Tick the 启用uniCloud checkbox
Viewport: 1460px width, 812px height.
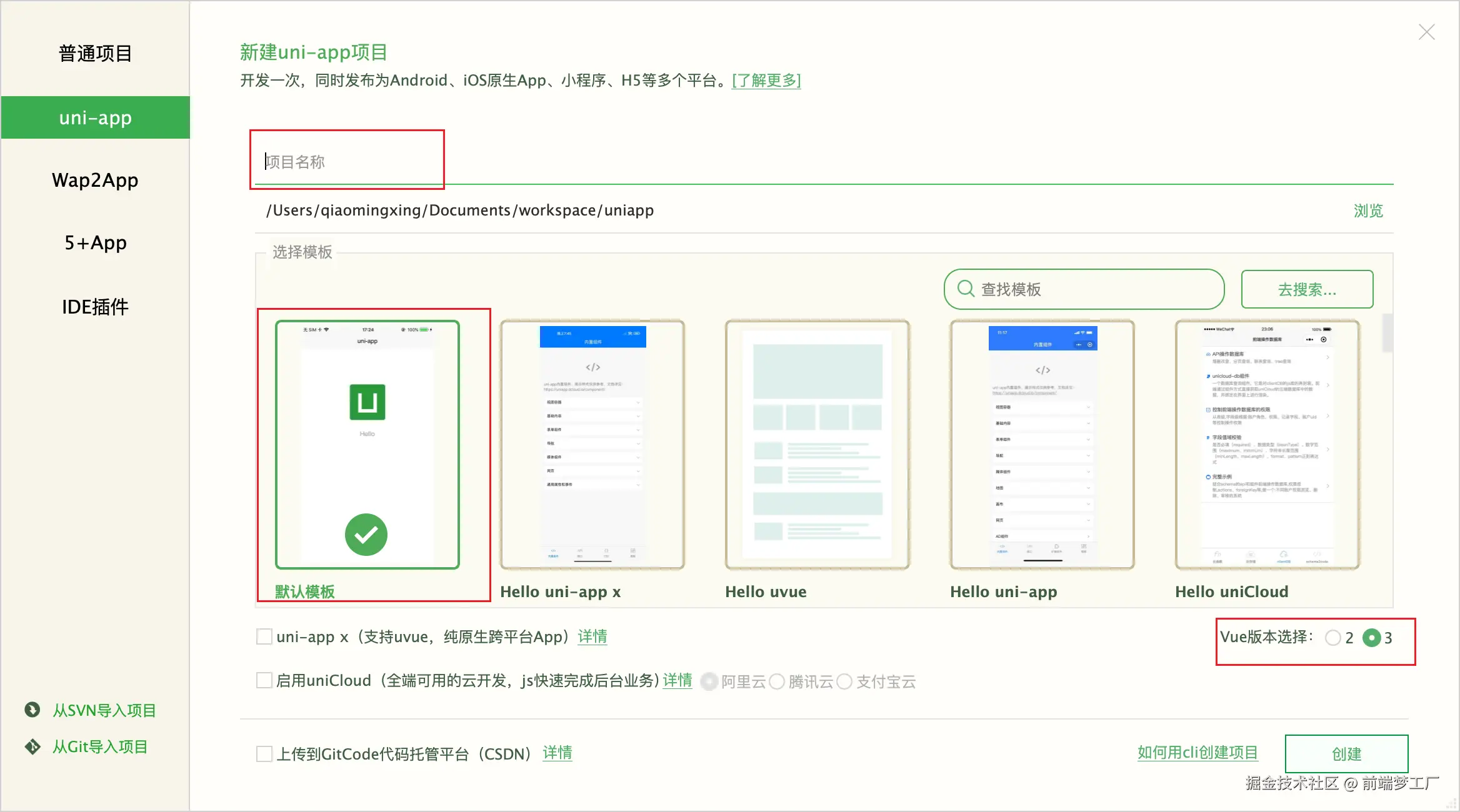click(264, 680)
